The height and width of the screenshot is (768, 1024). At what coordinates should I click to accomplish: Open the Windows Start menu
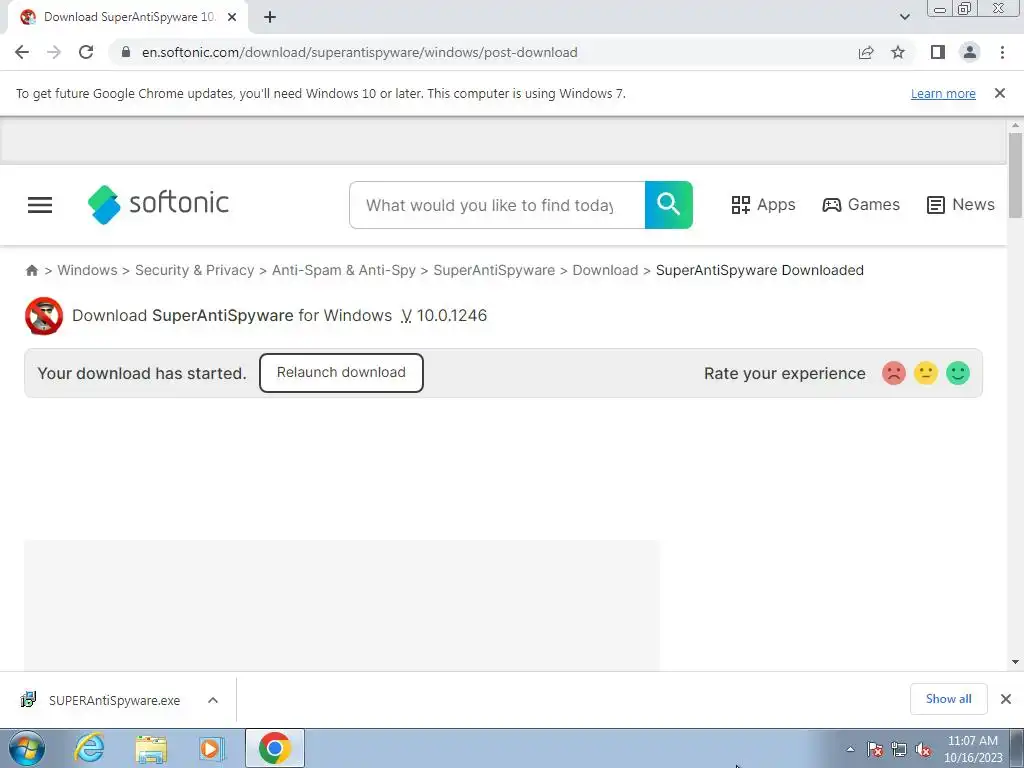[x=27, y=748]
